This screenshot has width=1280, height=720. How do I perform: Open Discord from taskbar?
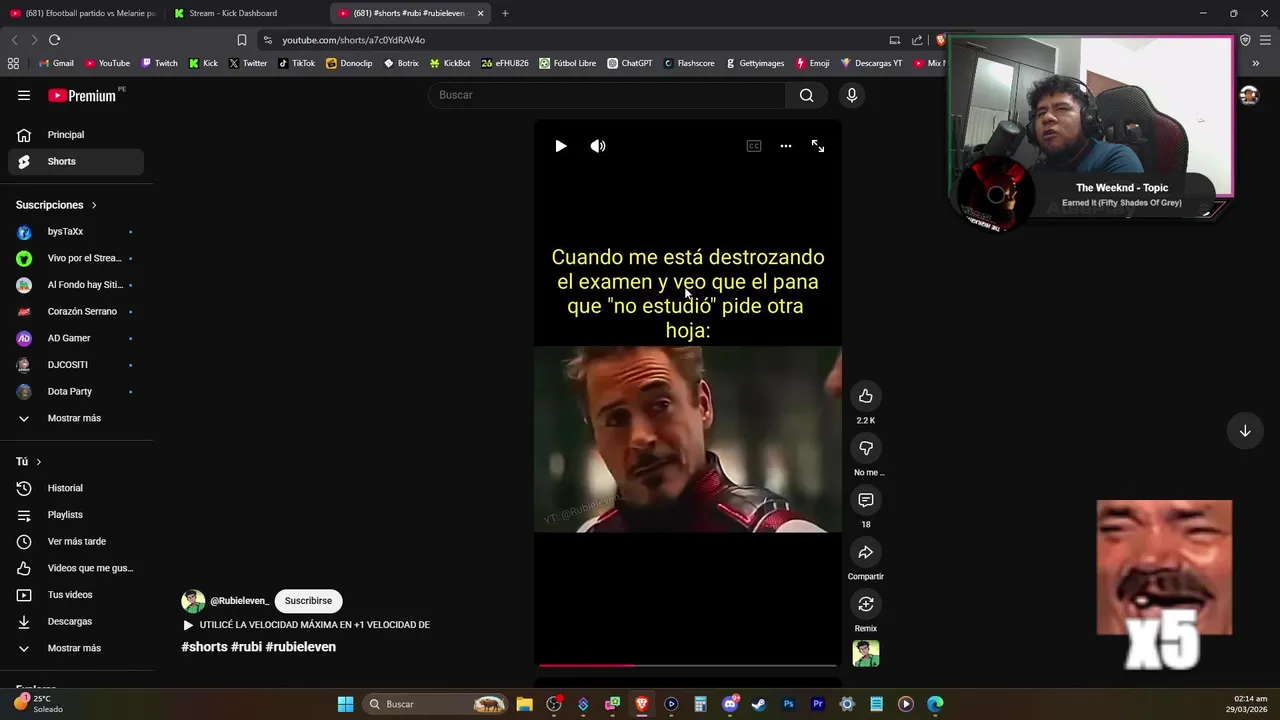tap(730, 704)
